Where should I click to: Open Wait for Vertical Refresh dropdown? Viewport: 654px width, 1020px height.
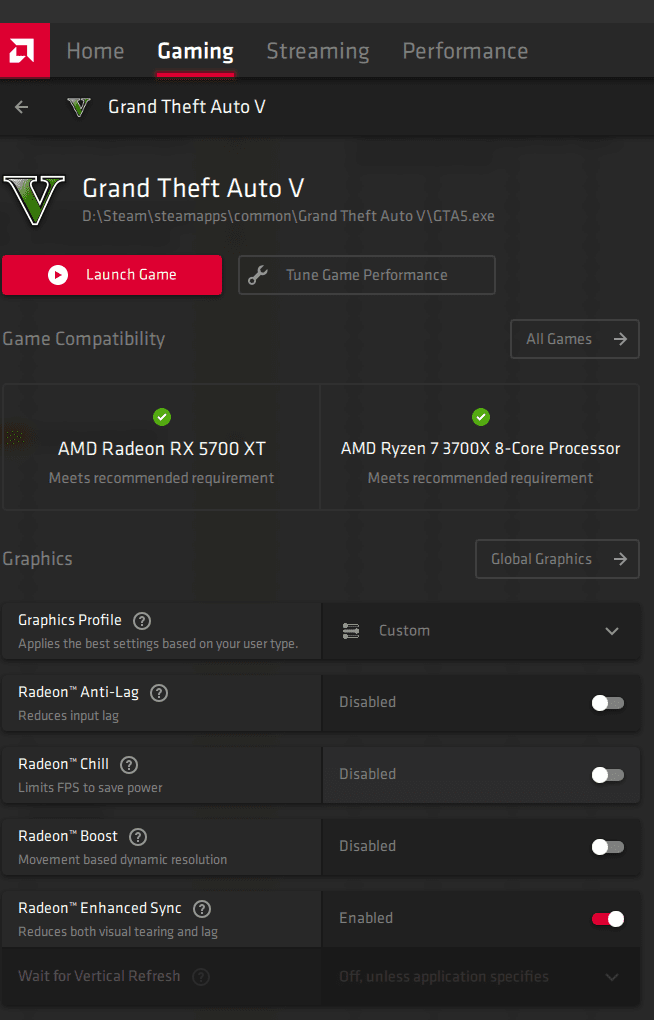(x=481, y=976)
